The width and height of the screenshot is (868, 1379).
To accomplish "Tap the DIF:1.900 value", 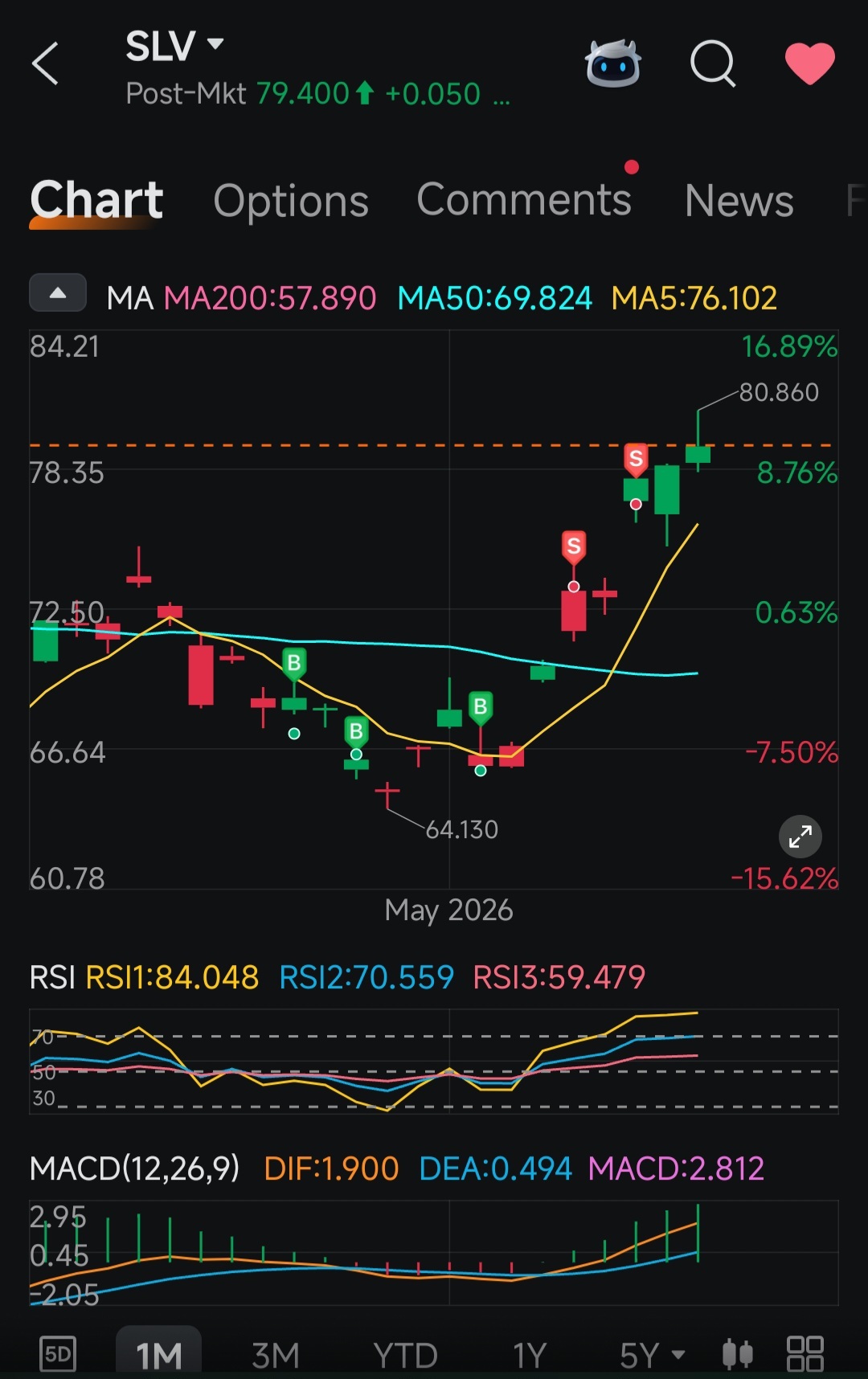I will tap(331, 1168).
